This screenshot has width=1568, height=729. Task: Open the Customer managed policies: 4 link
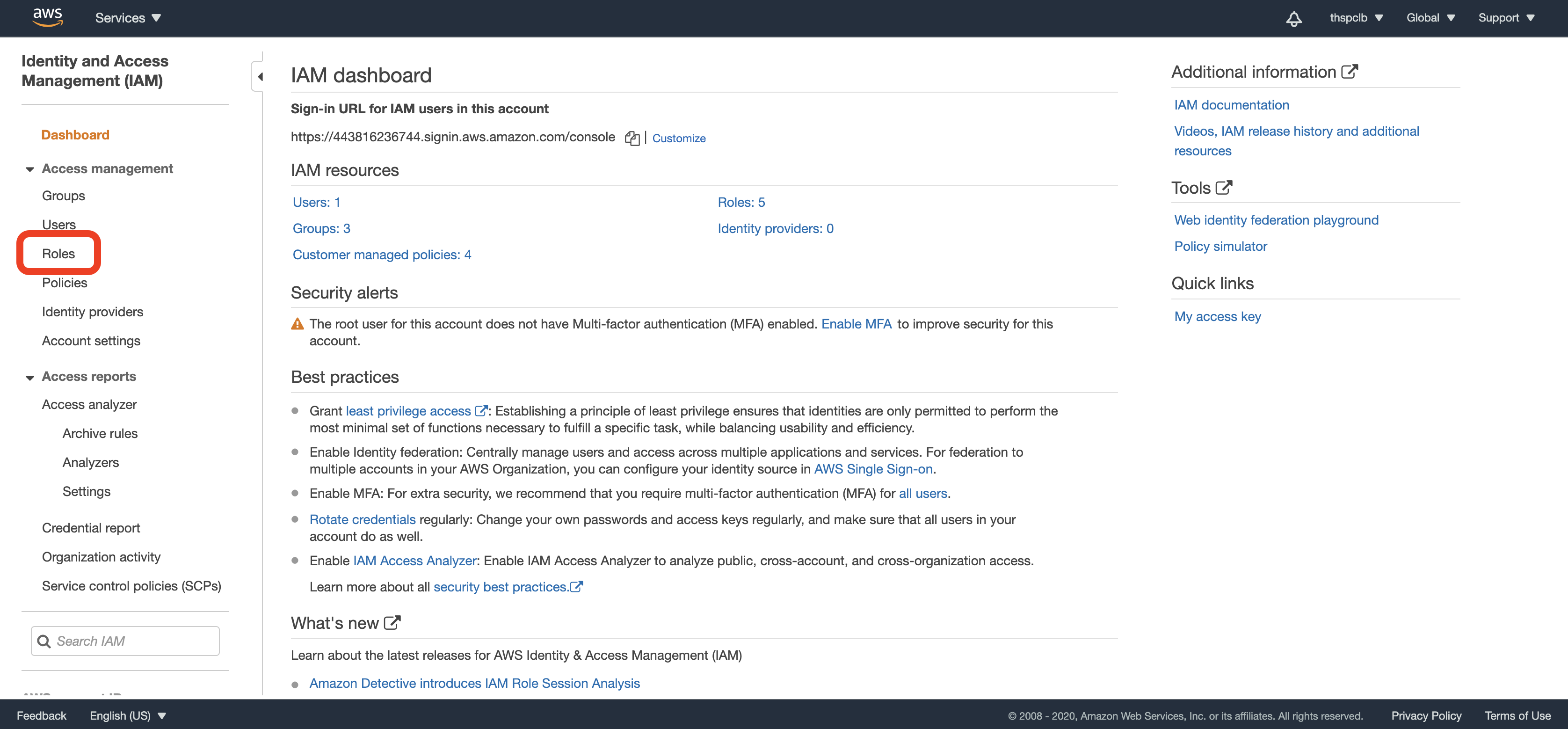pos(382,255)
